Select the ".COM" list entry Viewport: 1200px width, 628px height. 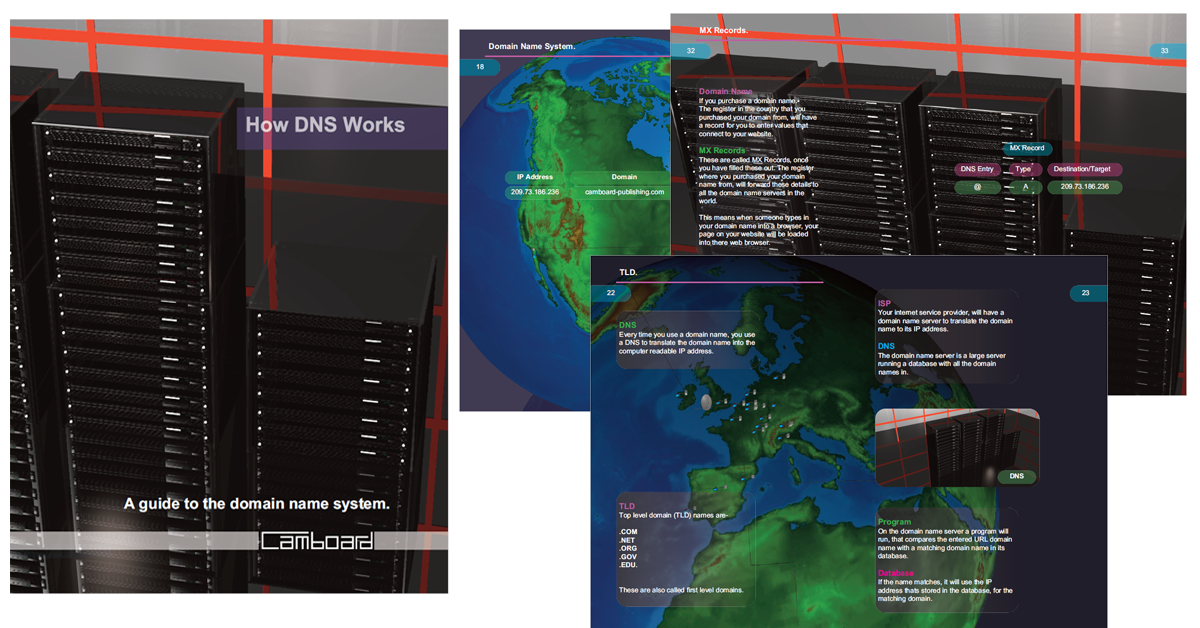tap(628, 530)
